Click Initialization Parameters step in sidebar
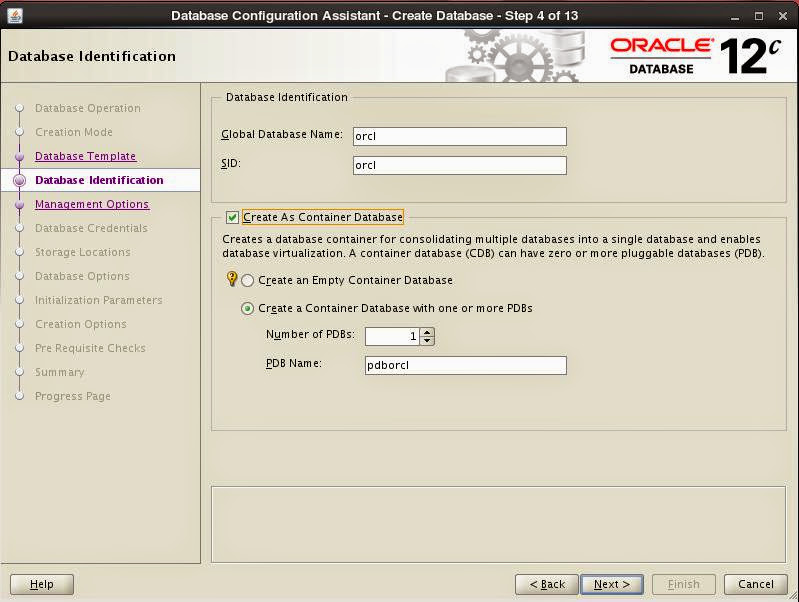 98,300
